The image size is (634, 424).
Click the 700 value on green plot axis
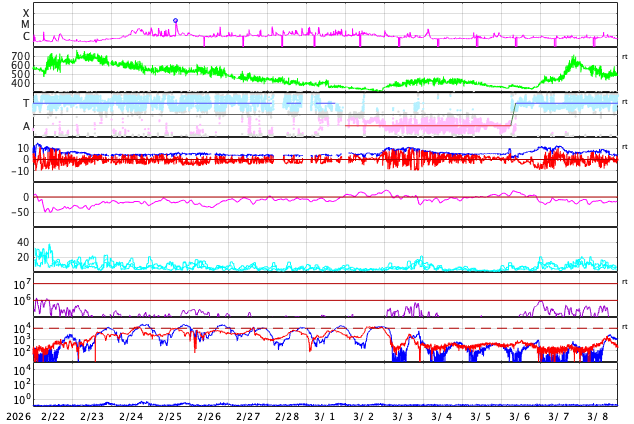(21, 56)
